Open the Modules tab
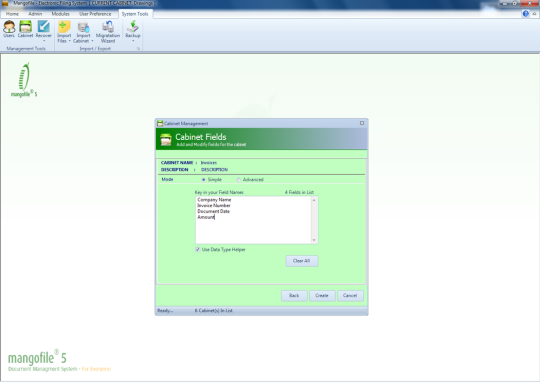This screenshot has height=382, width=540. [x=61, y=14]
